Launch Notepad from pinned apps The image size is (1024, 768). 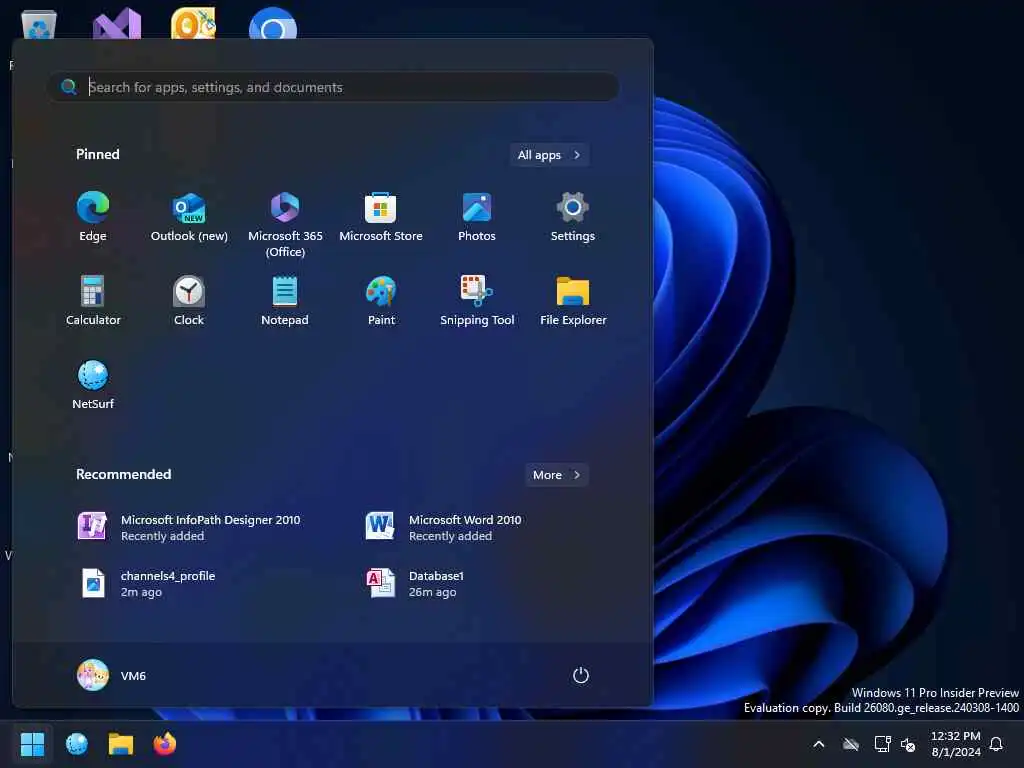point(285,301)
